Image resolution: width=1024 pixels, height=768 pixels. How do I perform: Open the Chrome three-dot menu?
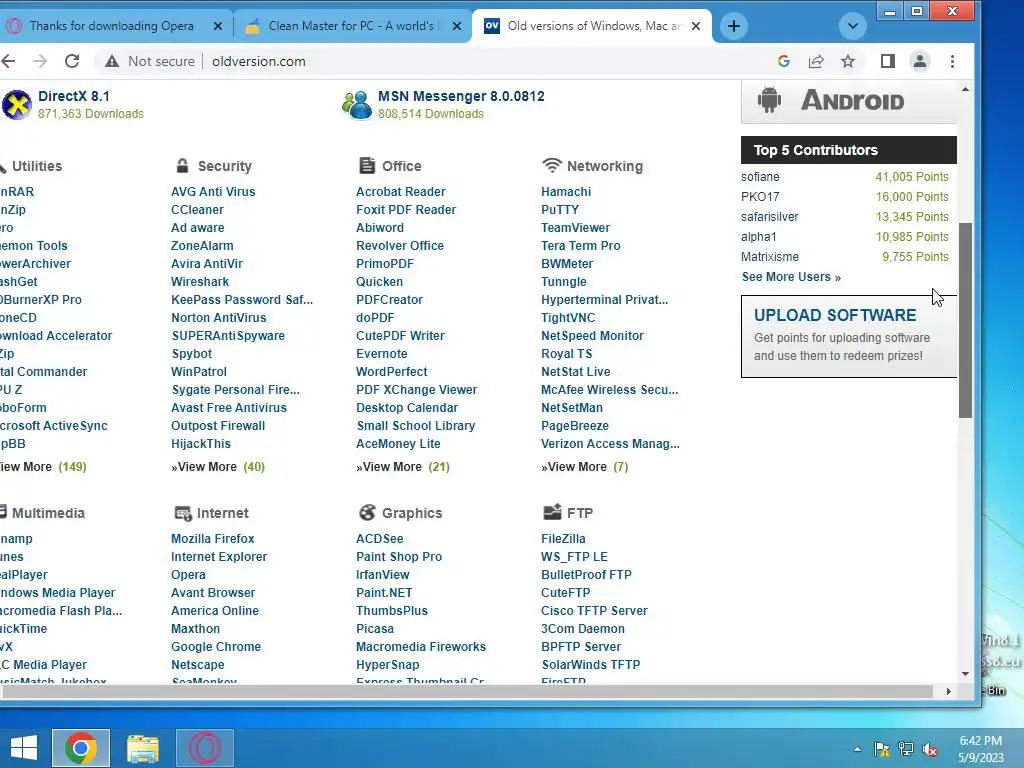coord(952,61)
